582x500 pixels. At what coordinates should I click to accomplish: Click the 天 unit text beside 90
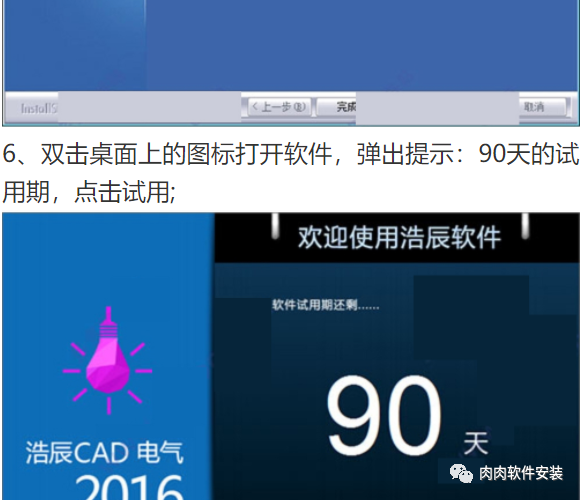(476, 443)
